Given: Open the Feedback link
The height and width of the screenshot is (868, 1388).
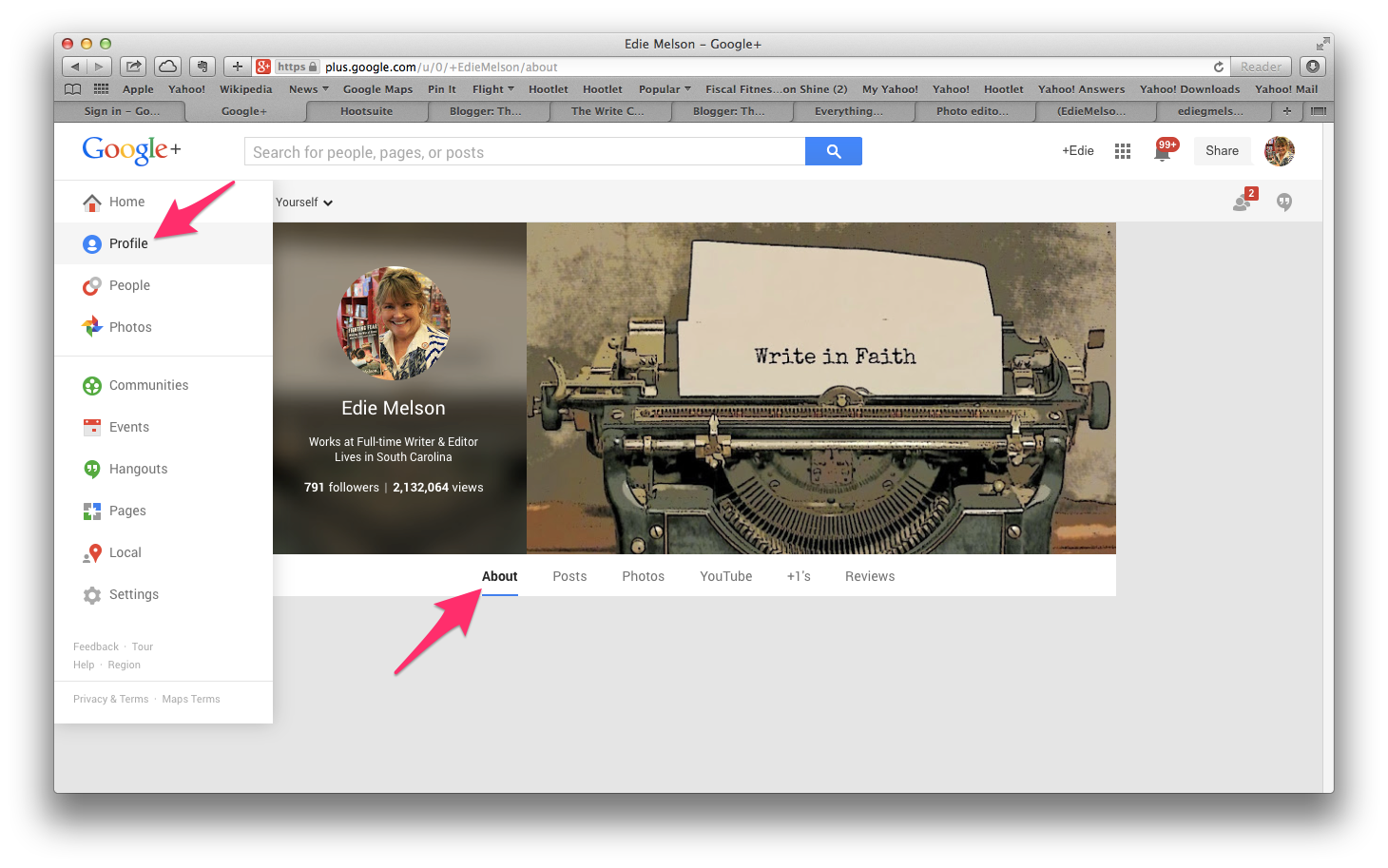Looking at the screenshot, I should pos(96,646).
